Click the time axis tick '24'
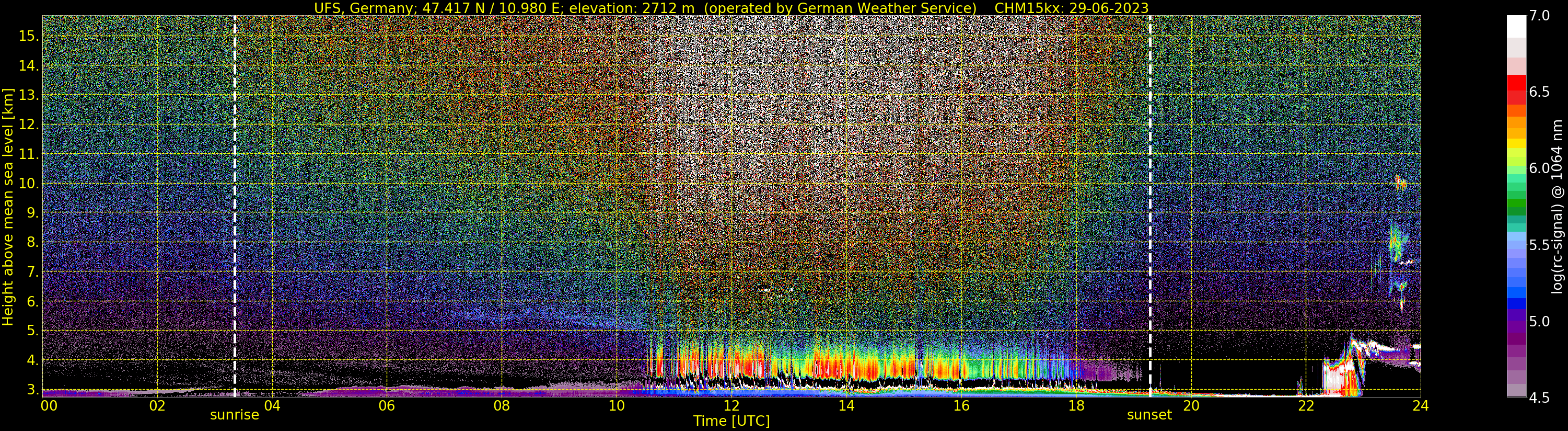 coord(1421,405)
